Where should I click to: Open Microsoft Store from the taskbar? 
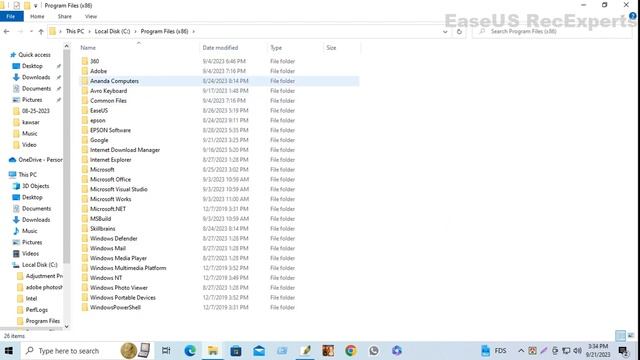(x=236, y=351)
